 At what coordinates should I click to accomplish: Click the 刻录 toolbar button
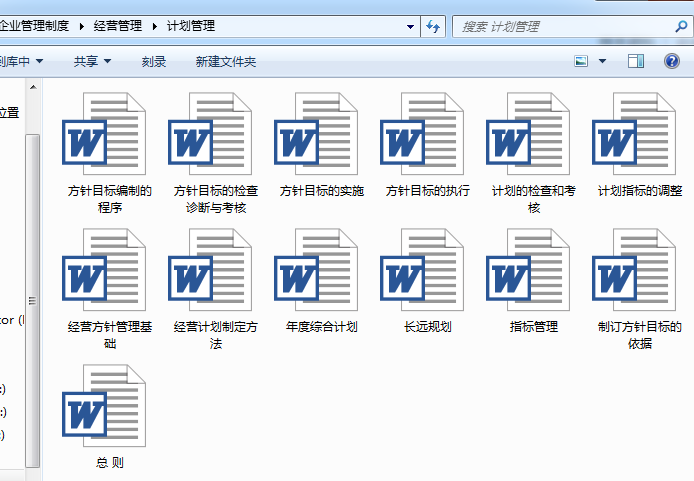[x=154, y=62]
